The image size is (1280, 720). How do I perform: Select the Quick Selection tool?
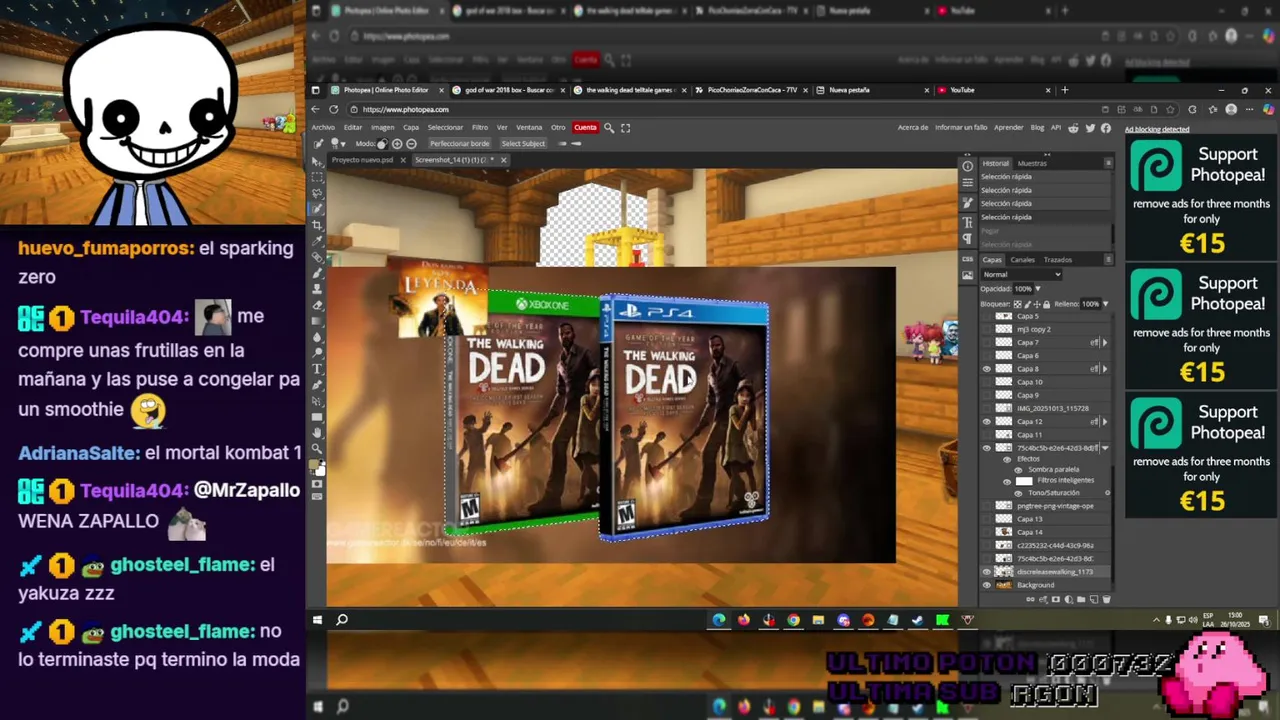pos(317,209)
